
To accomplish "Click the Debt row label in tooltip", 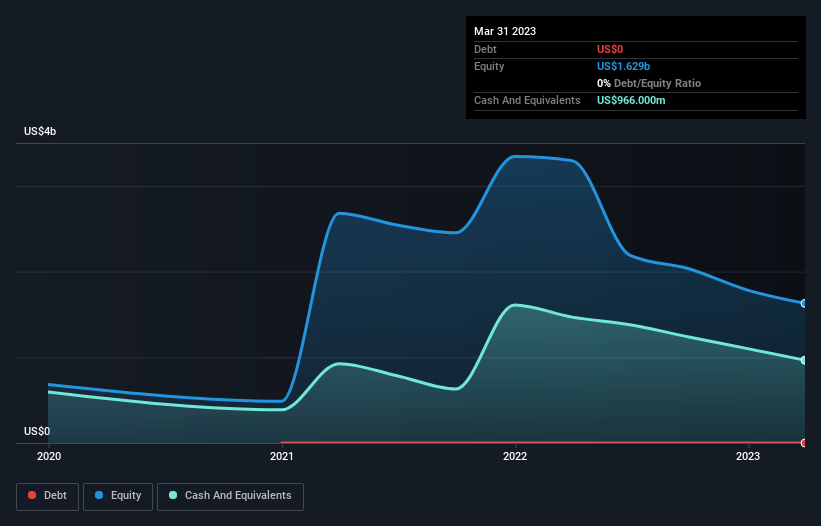I will [x=485, y=49].
